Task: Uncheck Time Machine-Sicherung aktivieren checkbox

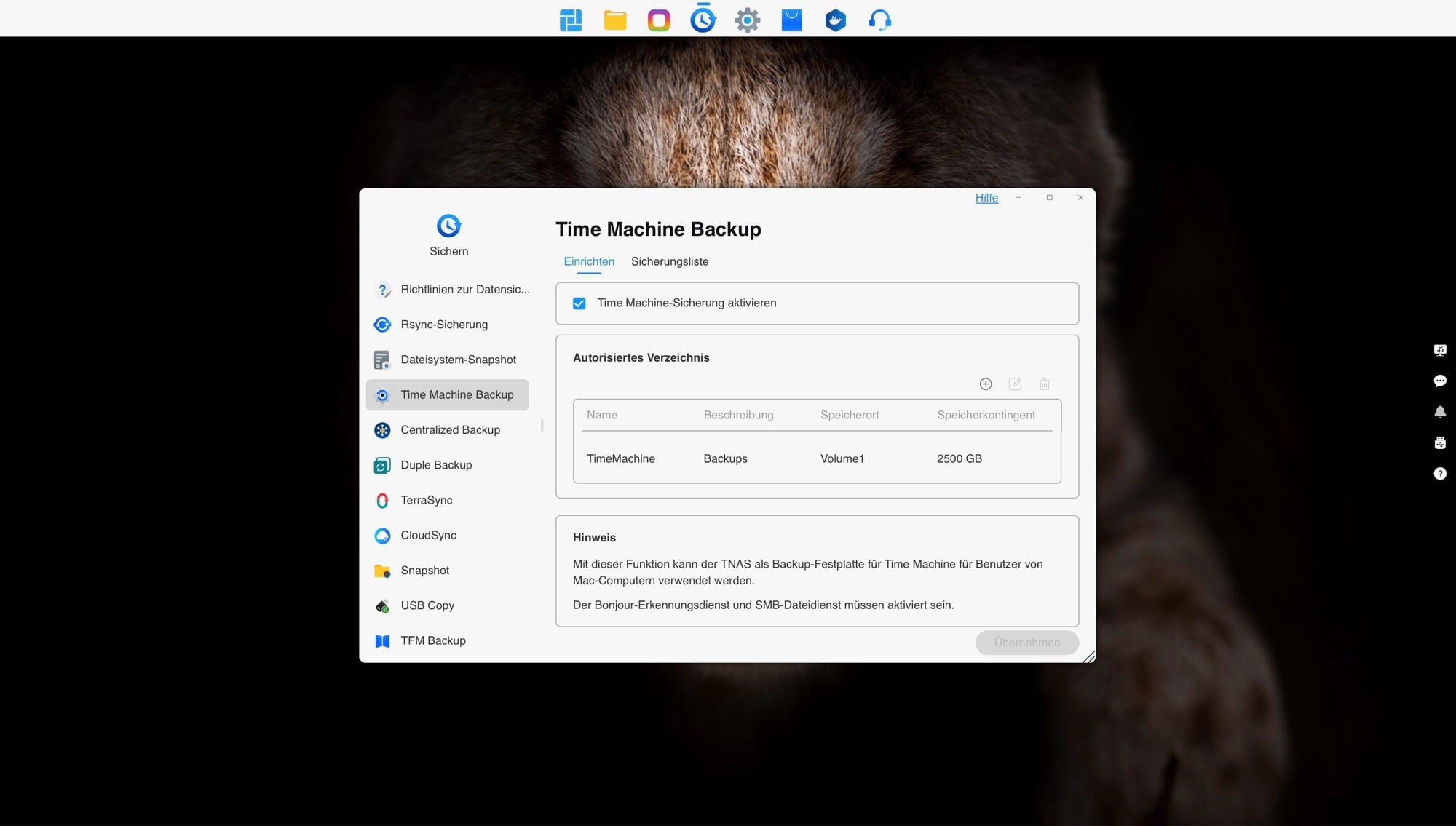Action: (x=579, y=303)
